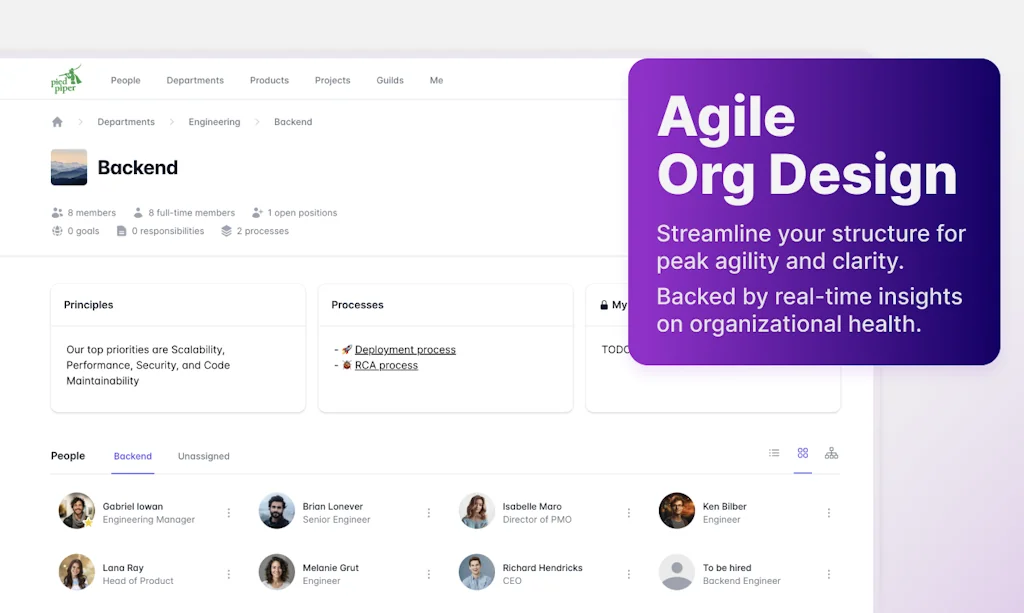Expand the three-dot menu for Ken Bilber
The image size is (1024, 613).
[828, 513]
